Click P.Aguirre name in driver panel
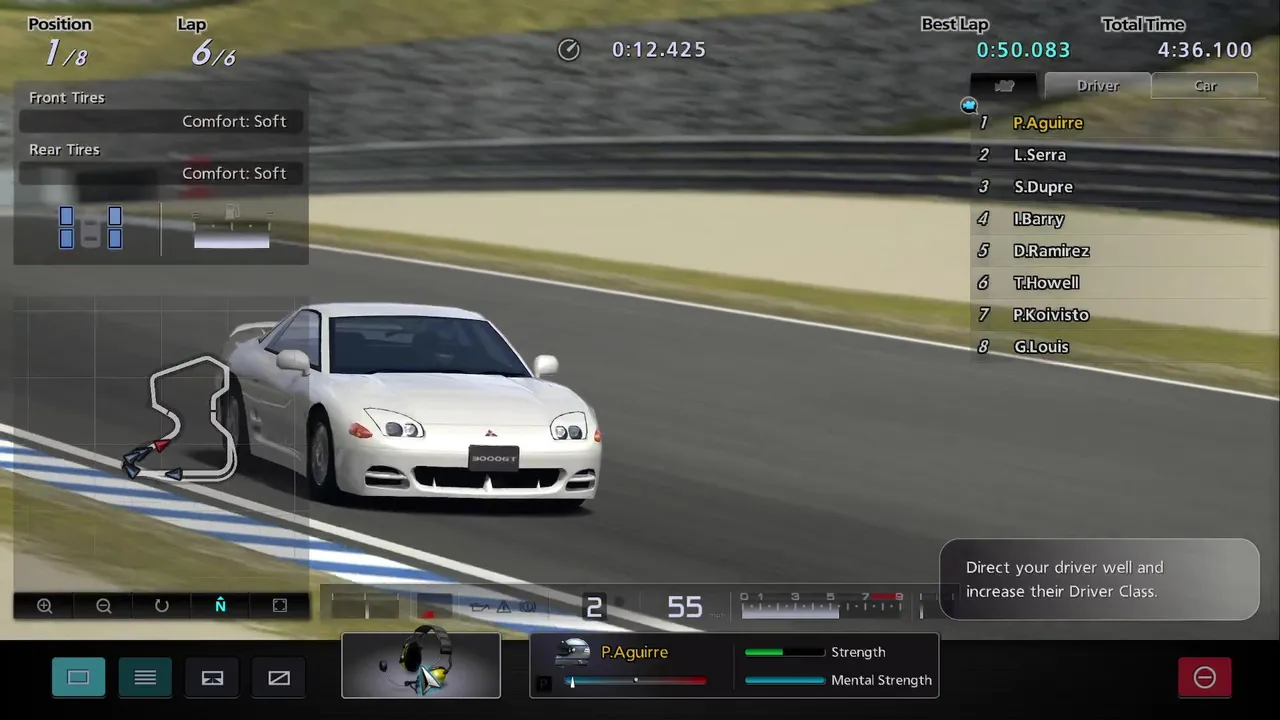 click(x=634, y=652)
